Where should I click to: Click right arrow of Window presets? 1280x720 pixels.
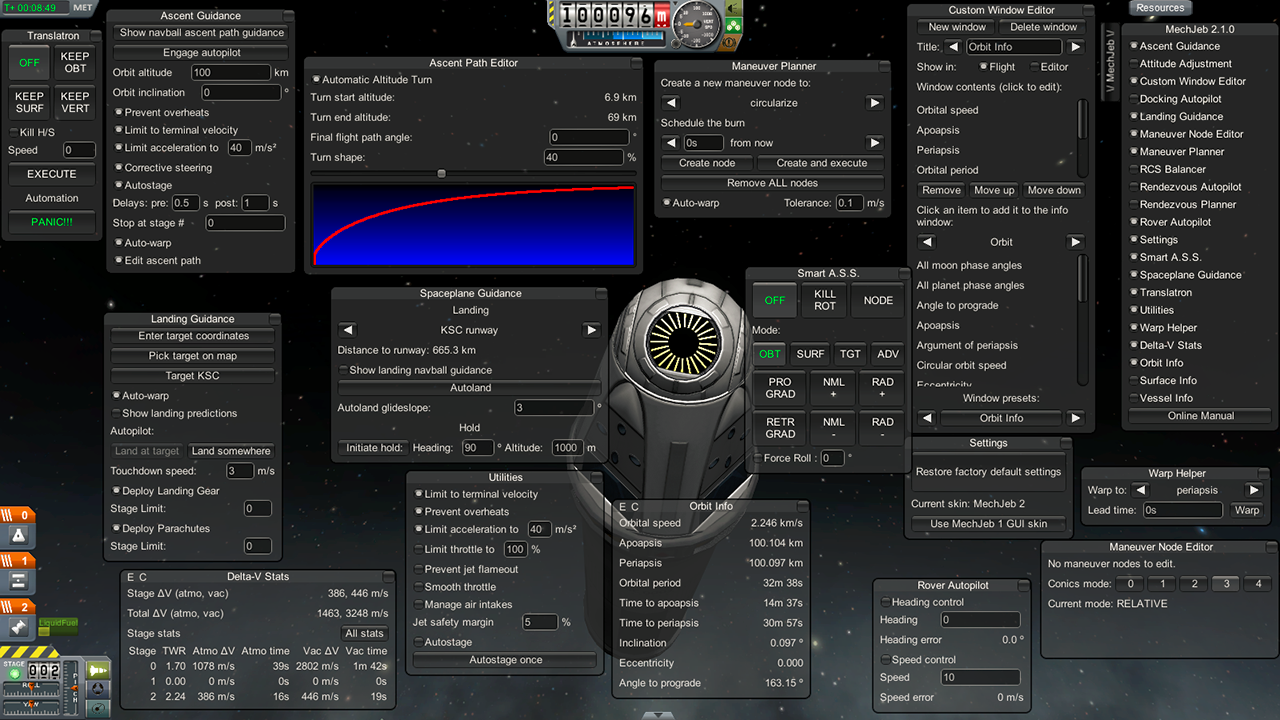tap(1076, 418)
